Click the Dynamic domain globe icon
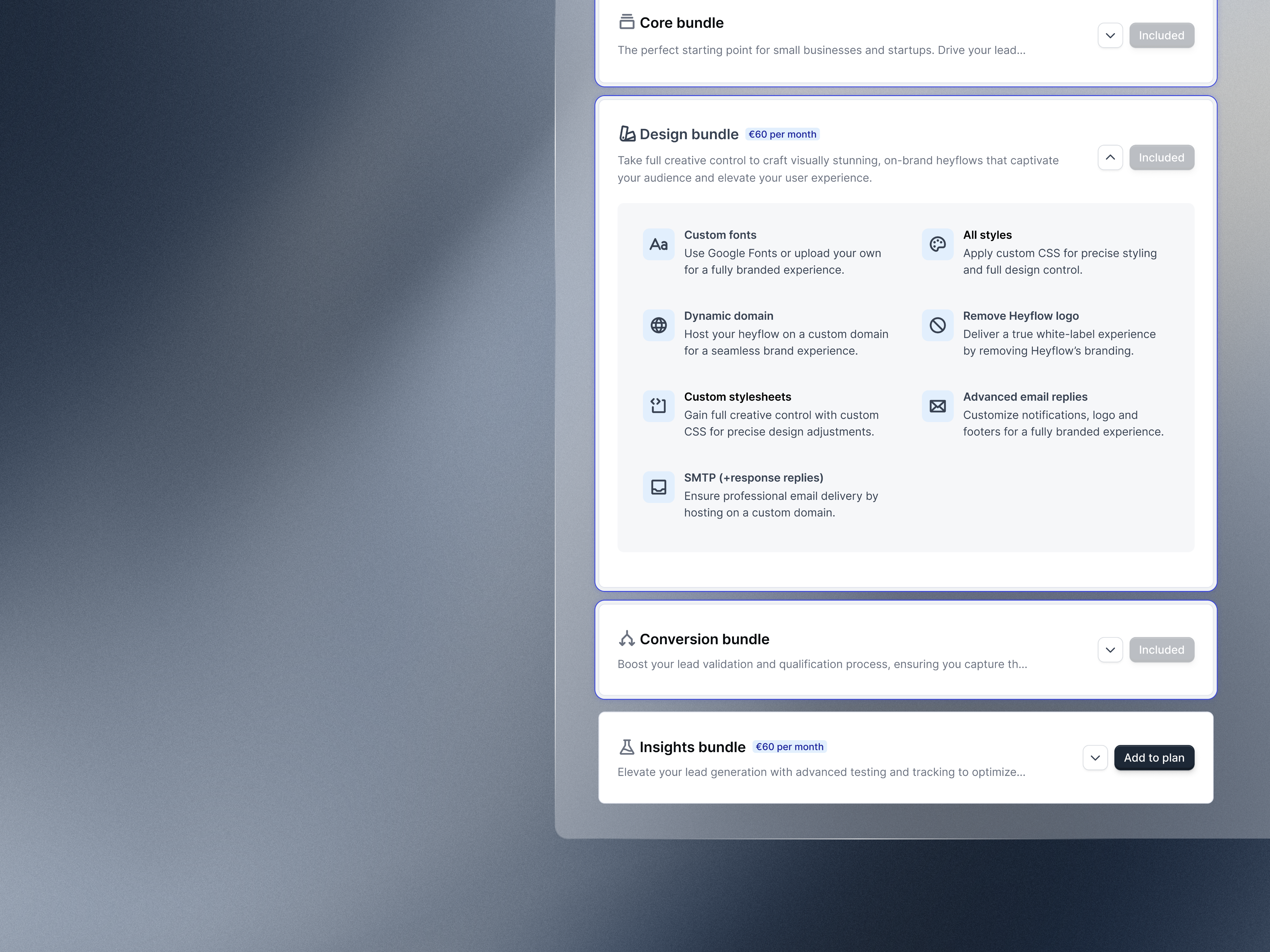Viewport: 1270px width, 952px height. (659, 325)
